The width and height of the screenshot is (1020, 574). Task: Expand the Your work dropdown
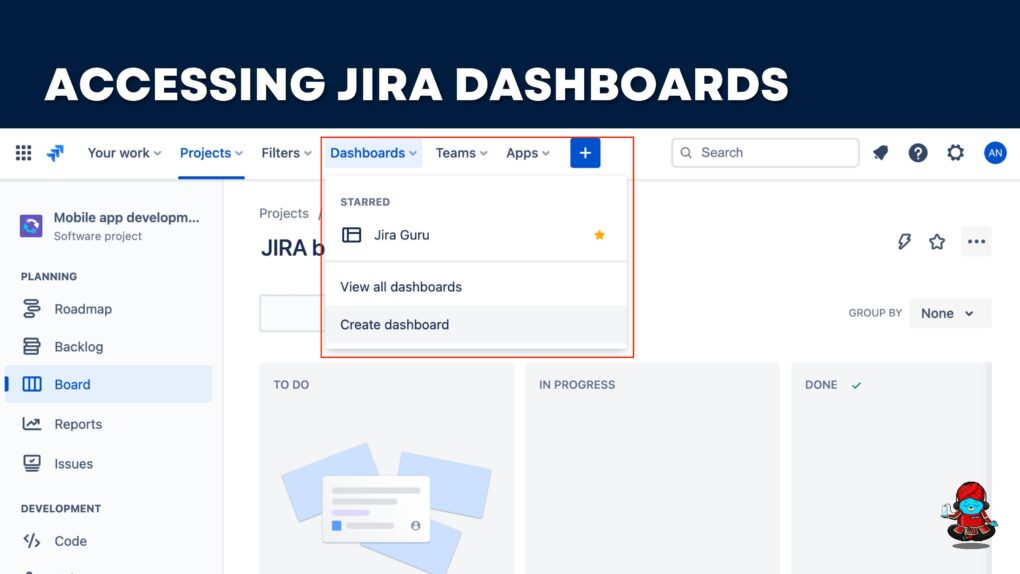coord(124,153)
